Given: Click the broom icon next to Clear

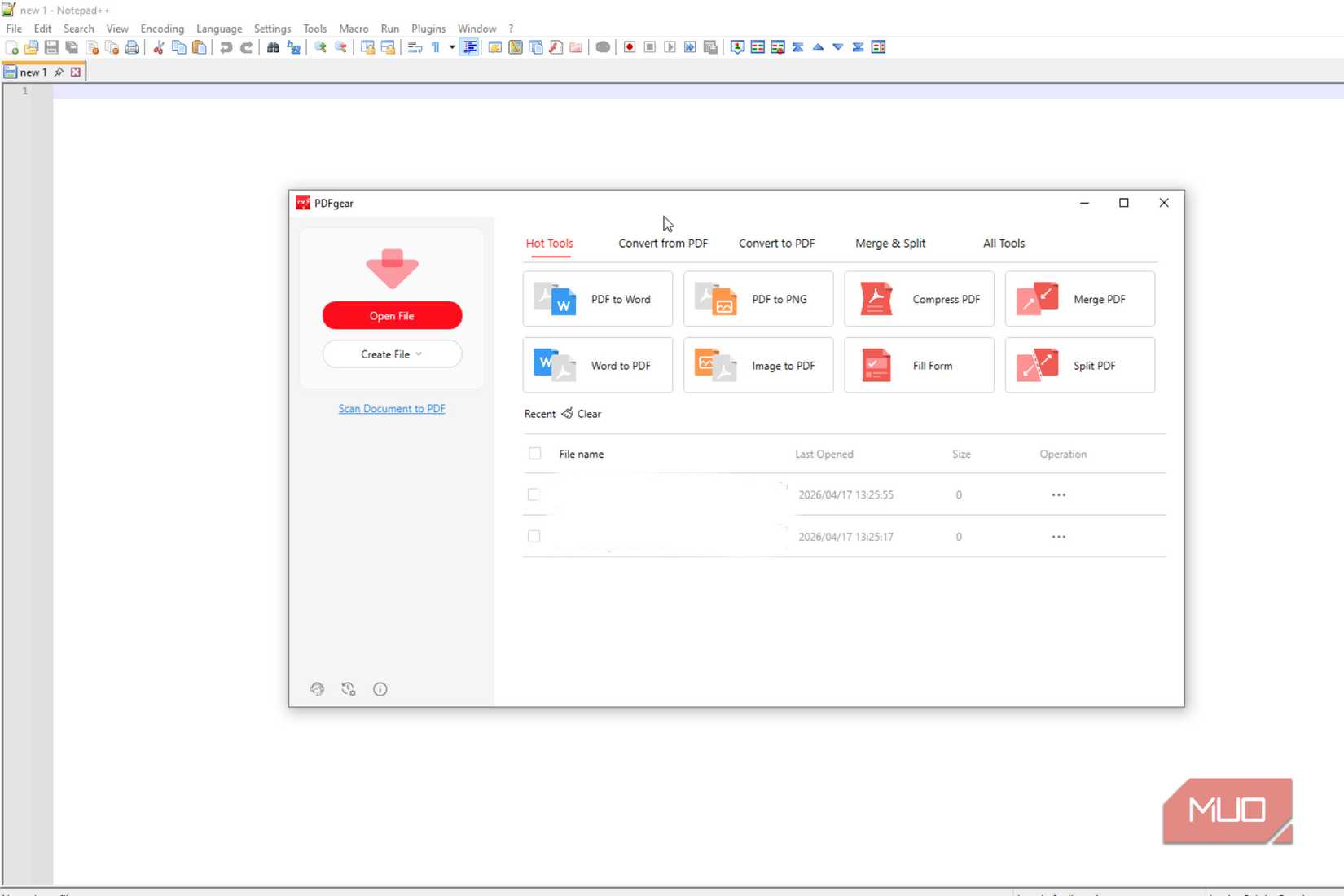Looking at the screenshot, I should pos(568,414).
